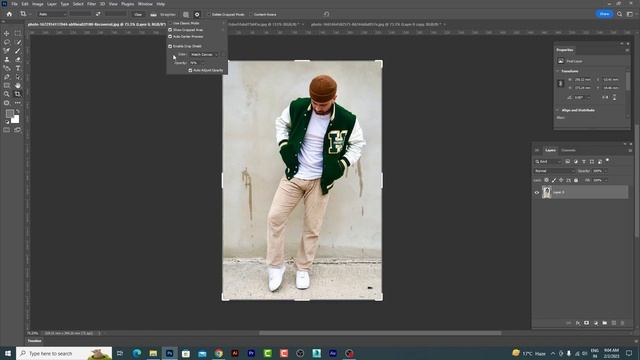Image resolution: width=640 pixels, height=360 pixels.
Task: Toggle Show Cropped Area checkbox
Action: (170, 30)
